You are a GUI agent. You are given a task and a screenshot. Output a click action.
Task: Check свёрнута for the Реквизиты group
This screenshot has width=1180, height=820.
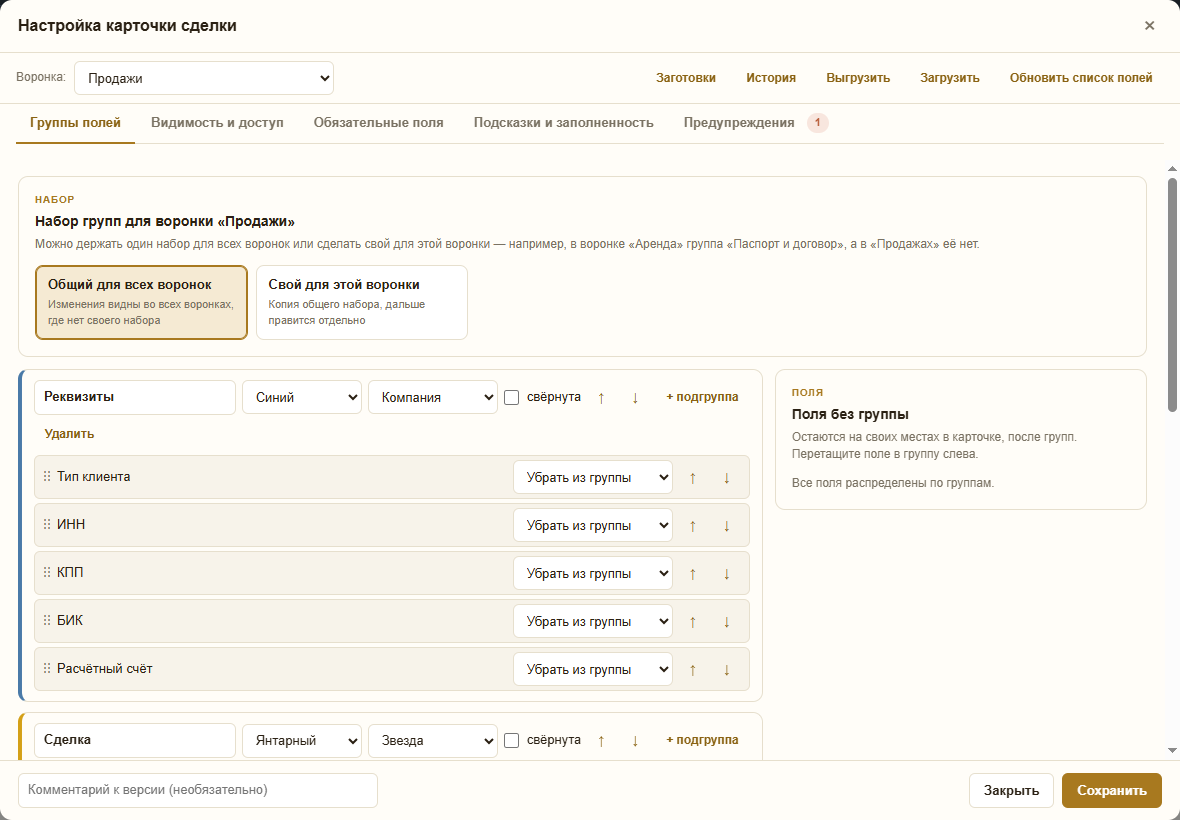(512, 397)
